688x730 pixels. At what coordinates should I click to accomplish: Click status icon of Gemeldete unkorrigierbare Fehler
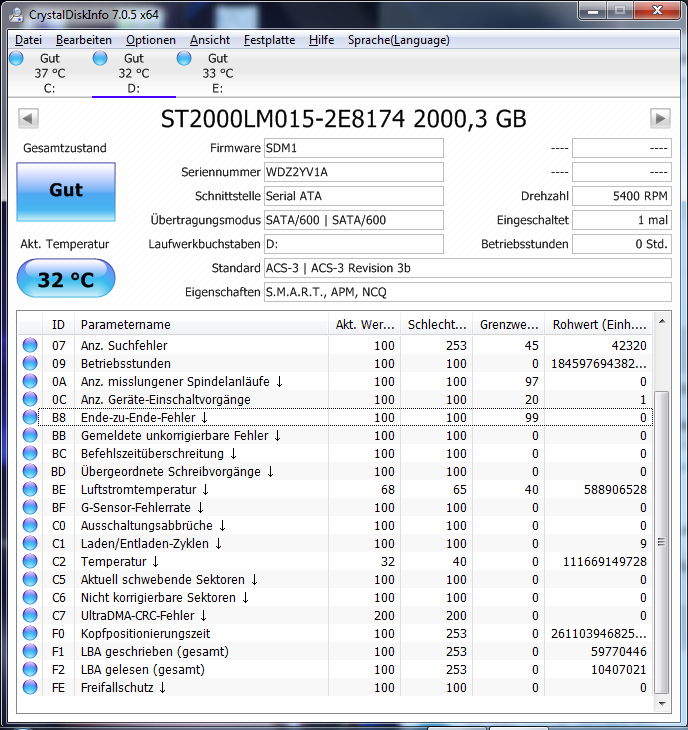click(30, 435)
